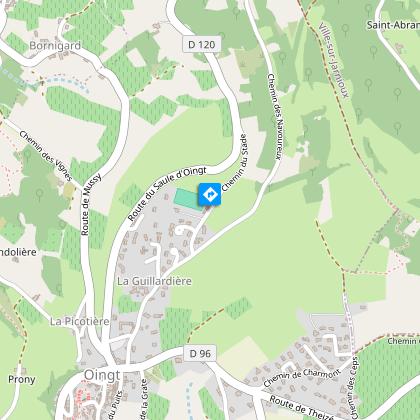Click the La Guillardière place label
420x420 pixels.
tap(154, 281)
